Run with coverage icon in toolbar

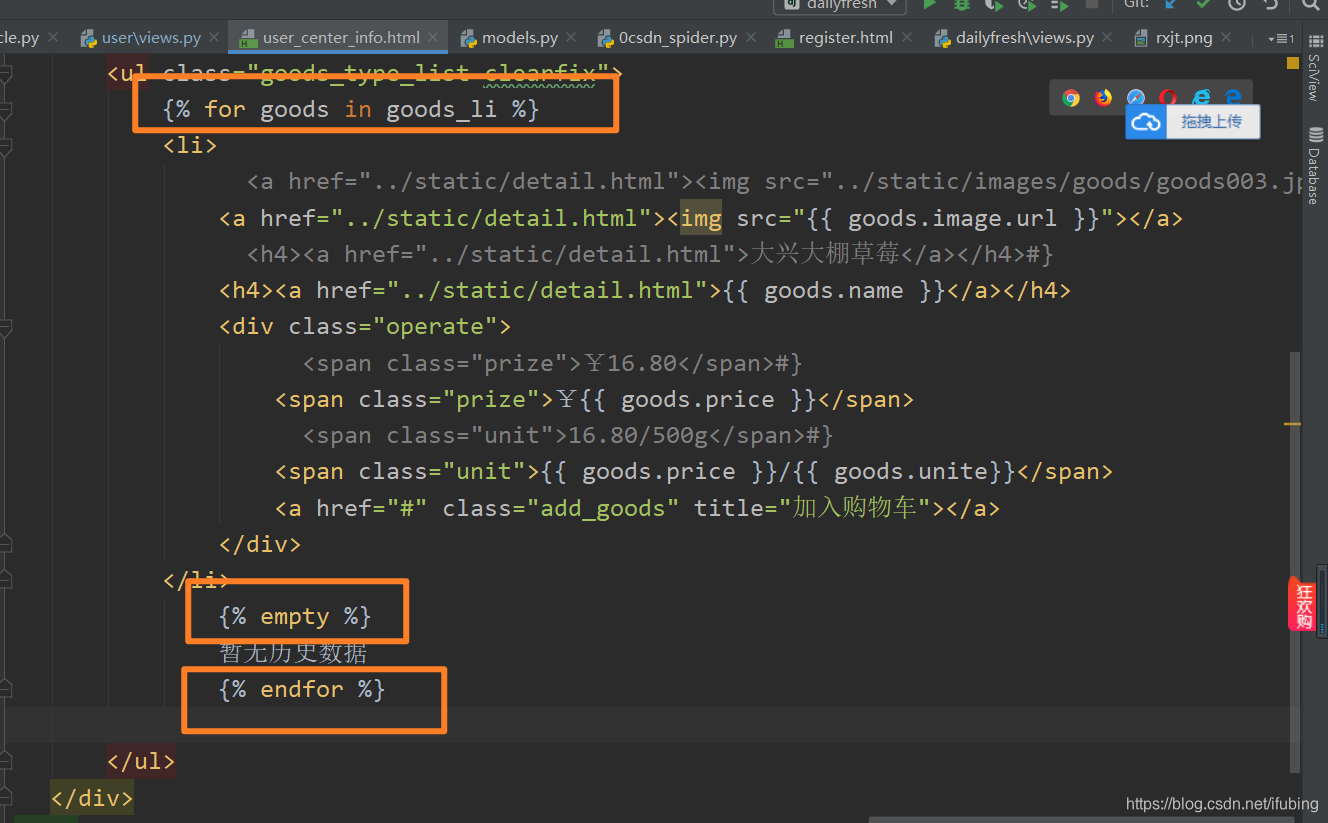(994, 5)
